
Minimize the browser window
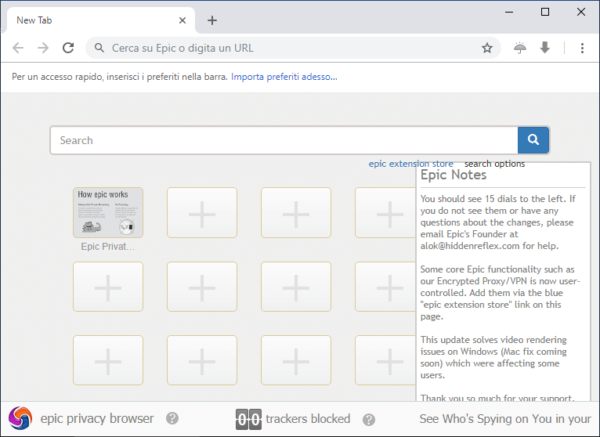[x=509, y=12]
